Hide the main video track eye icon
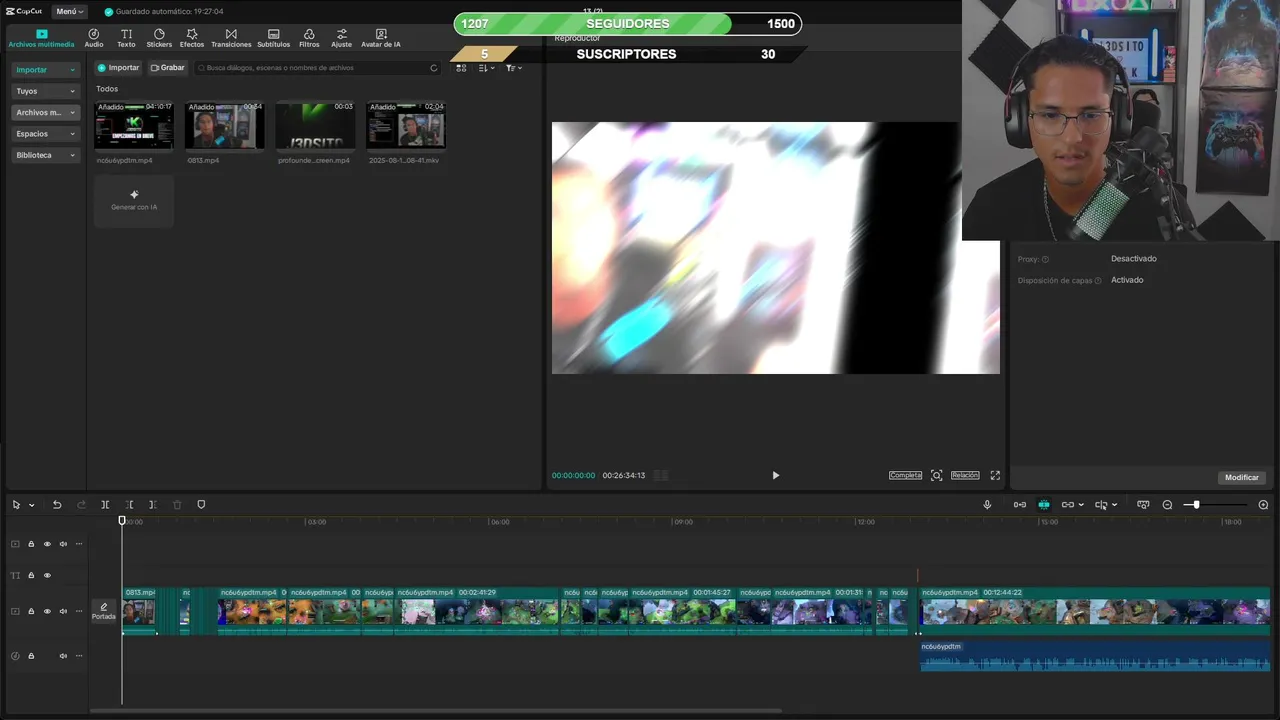This screenshot has height=720, width=1280. tap(47, 611)
